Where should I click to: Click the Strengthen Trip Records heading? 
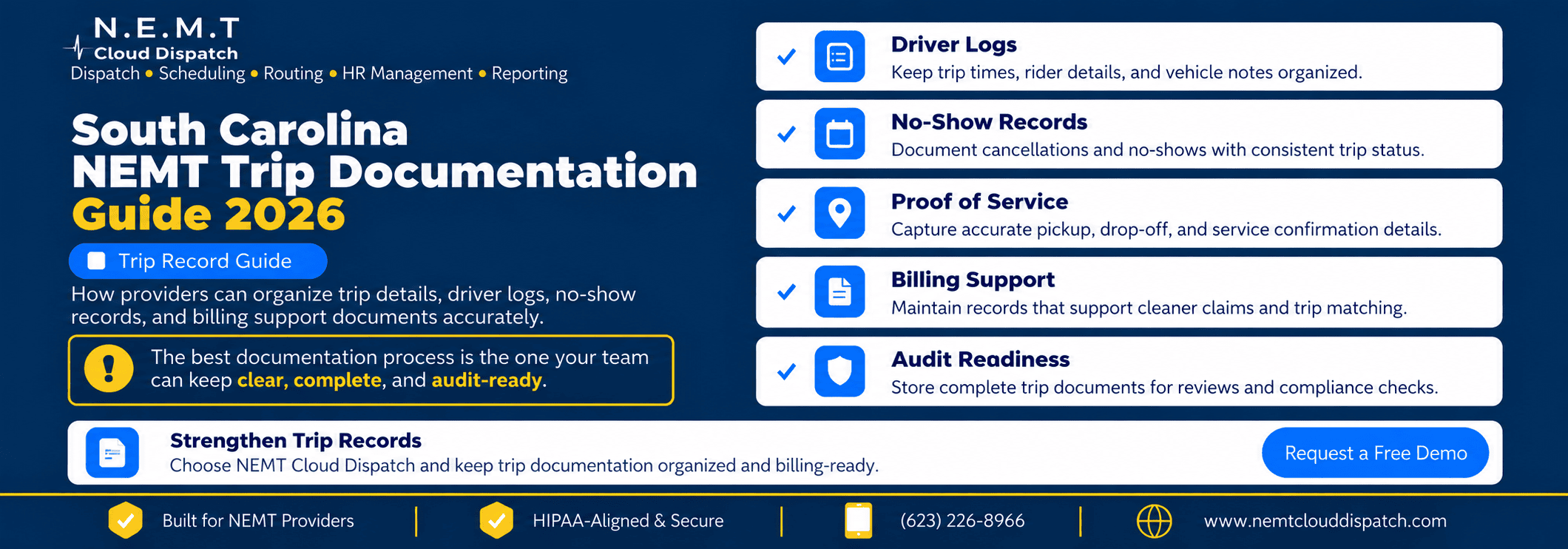click(x=296, y=441)
